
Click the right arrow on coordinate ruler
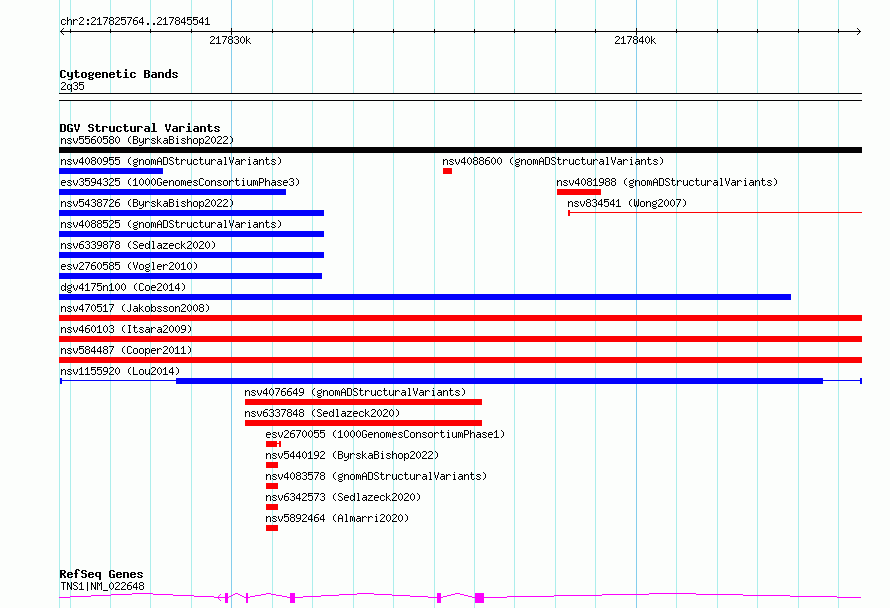coord(858,31)
